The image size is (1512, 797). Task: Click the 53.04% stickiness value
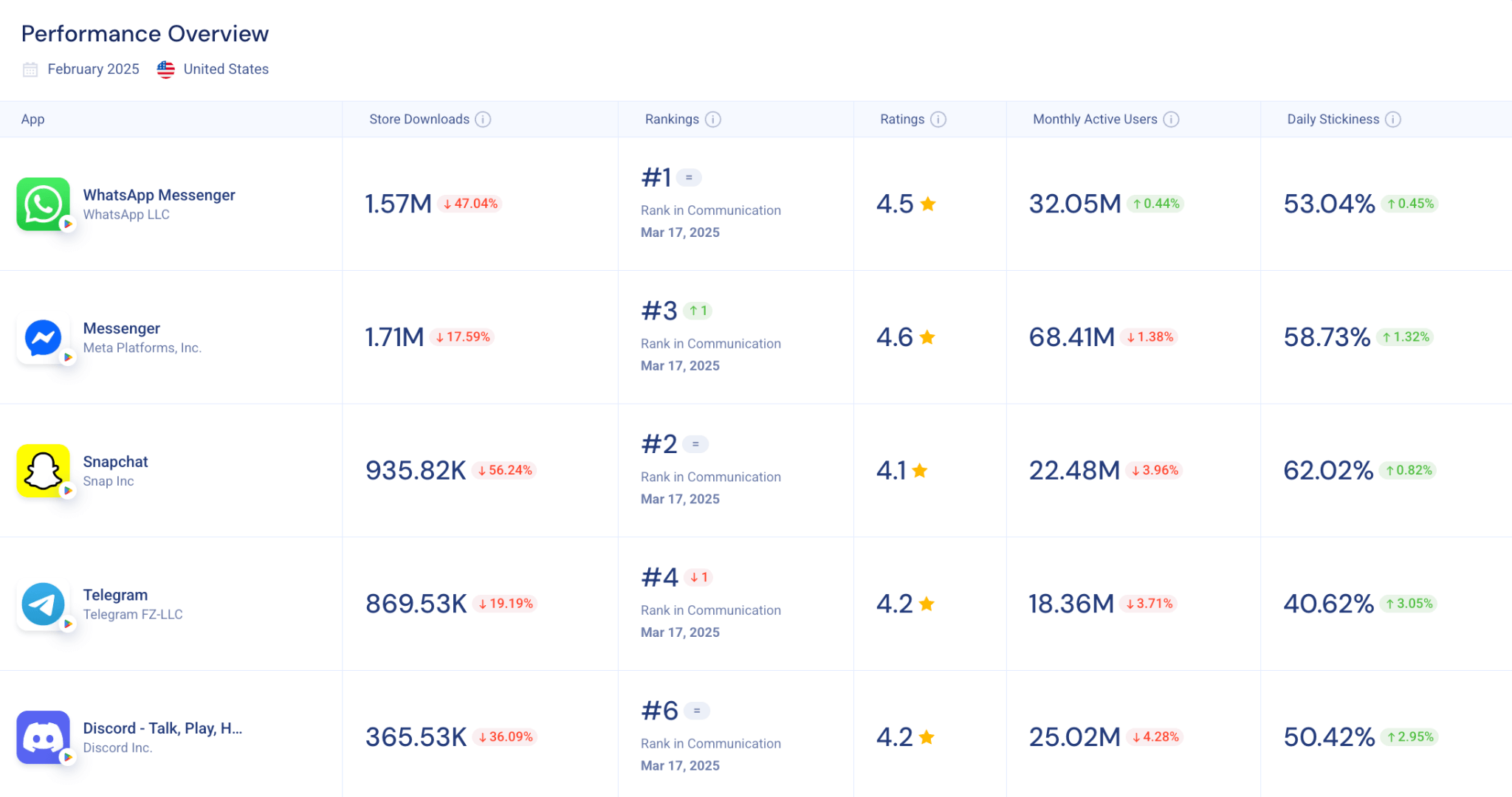click(x=1330, y=204)
